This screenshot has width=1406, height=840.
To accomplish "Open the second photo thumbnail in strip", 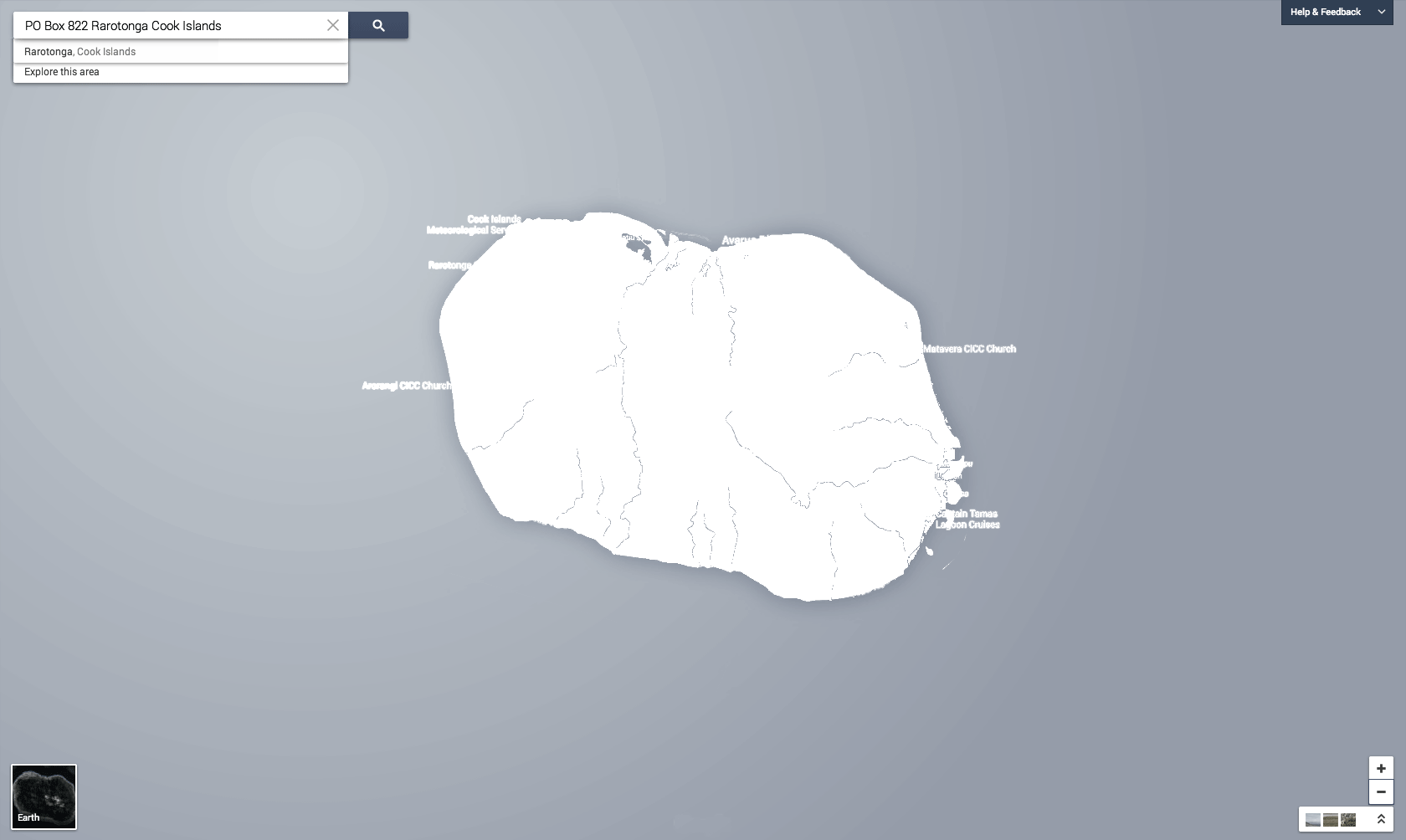I will pos(1330,820).
